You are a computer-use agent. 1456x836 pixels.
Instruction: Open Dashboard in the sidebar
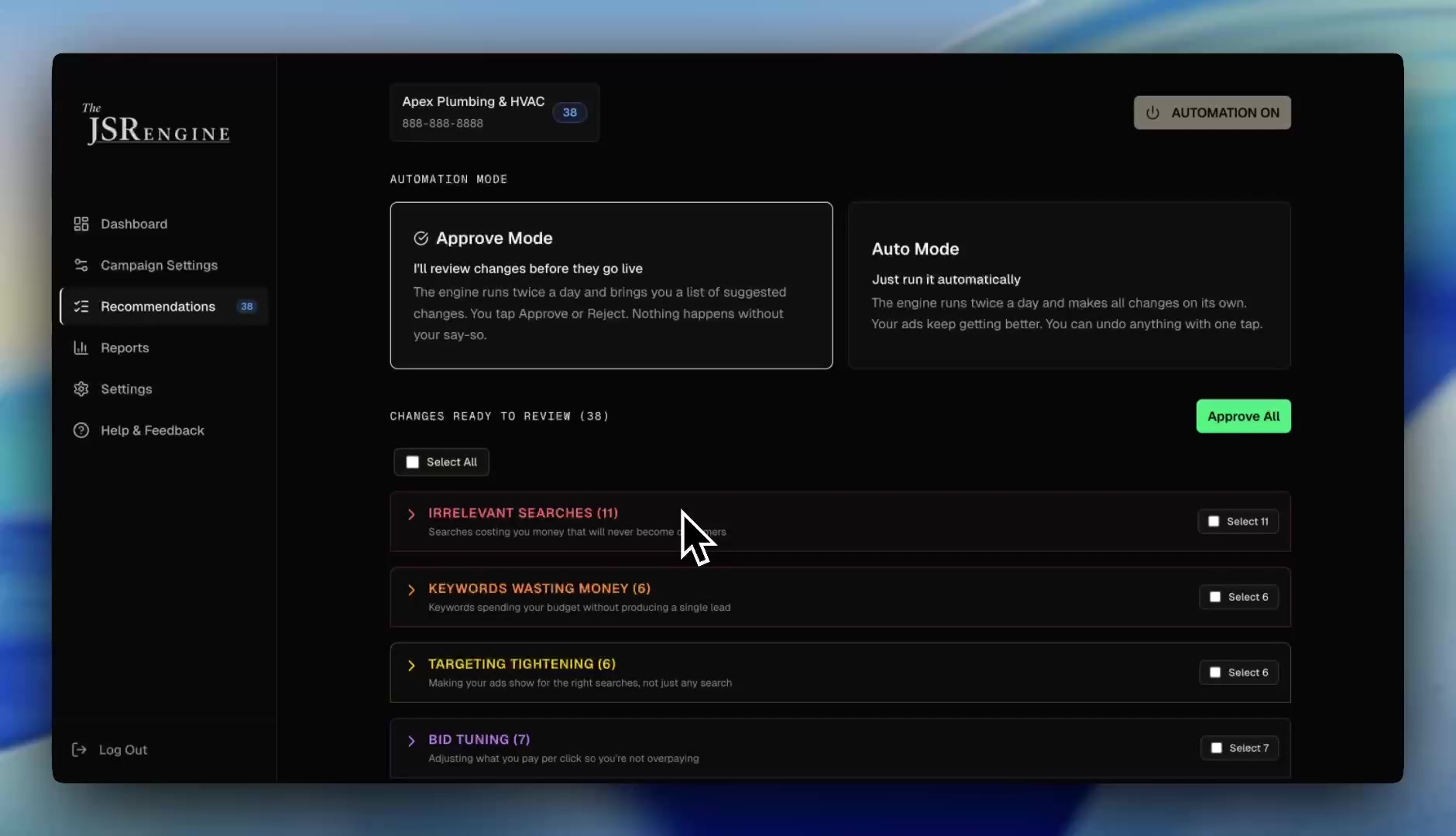click(x=163, y=224)
